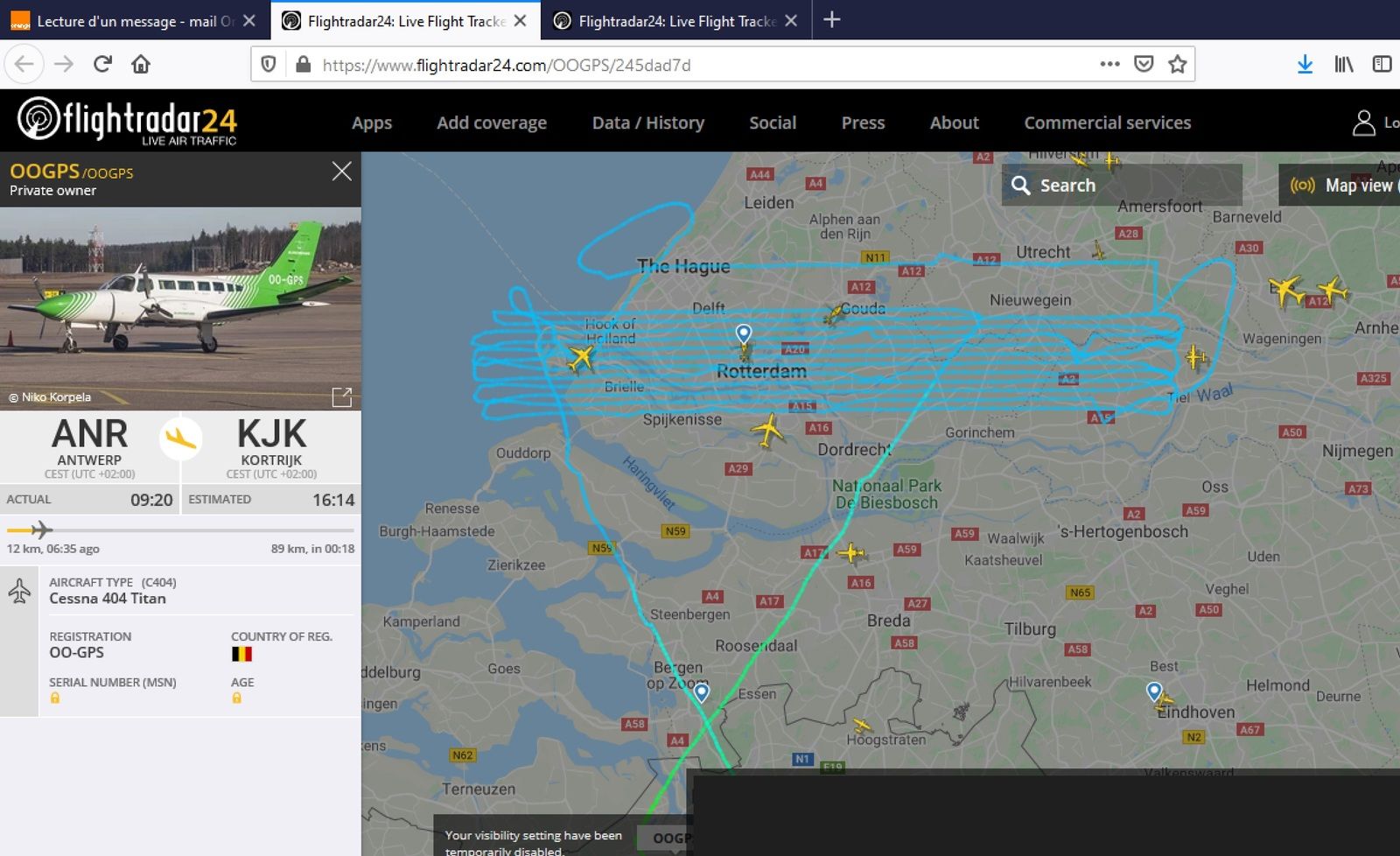Open tracking protection shield icon
The image size is (1400, 856).
click(269, 64)
